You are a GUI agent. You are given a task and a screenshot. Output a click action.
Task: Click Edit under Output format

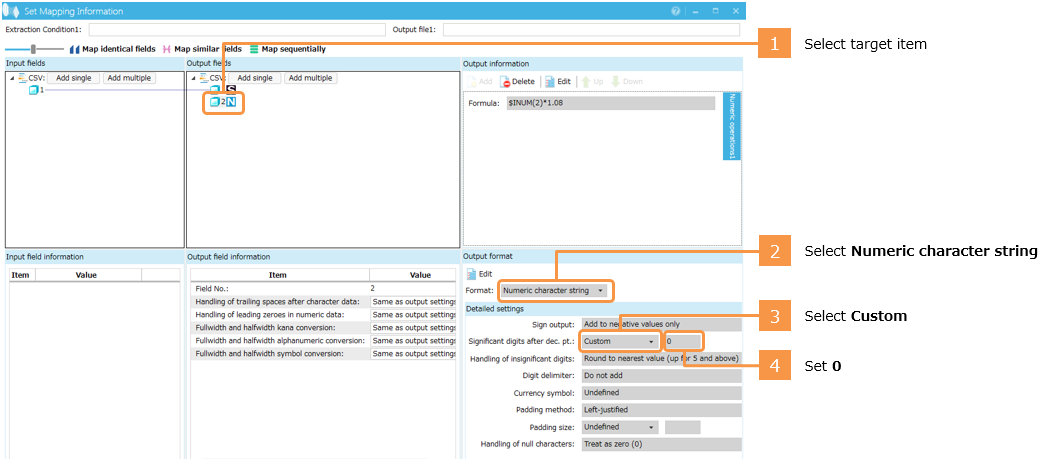[x=479, y=274]
